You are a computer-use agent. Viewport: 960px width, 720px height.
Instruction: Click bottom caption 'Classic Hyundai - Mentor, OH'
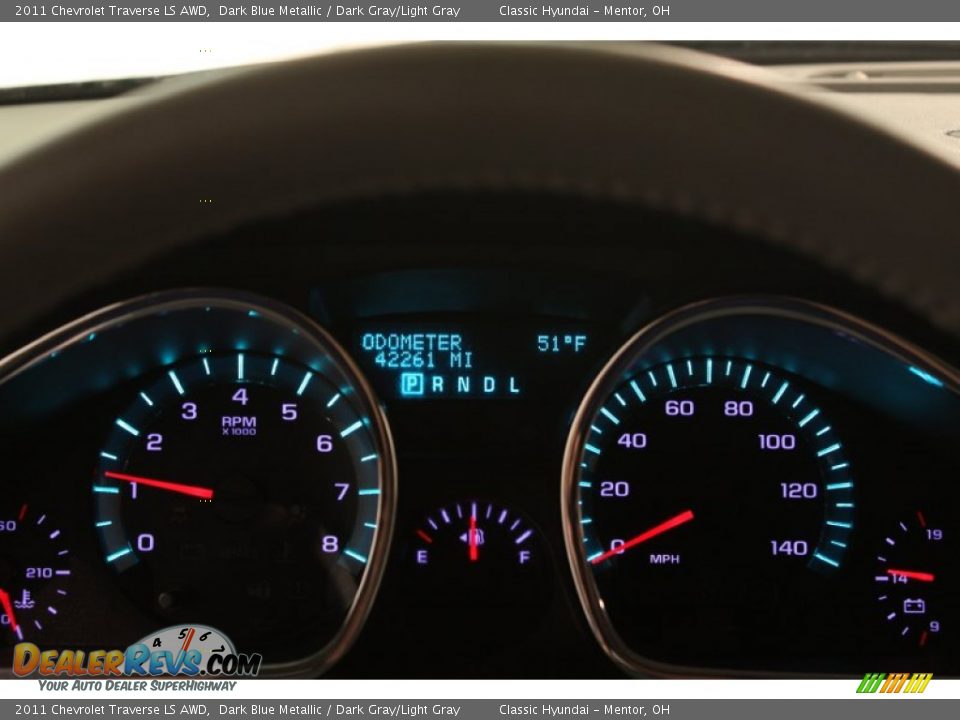[x=584, y=710]
